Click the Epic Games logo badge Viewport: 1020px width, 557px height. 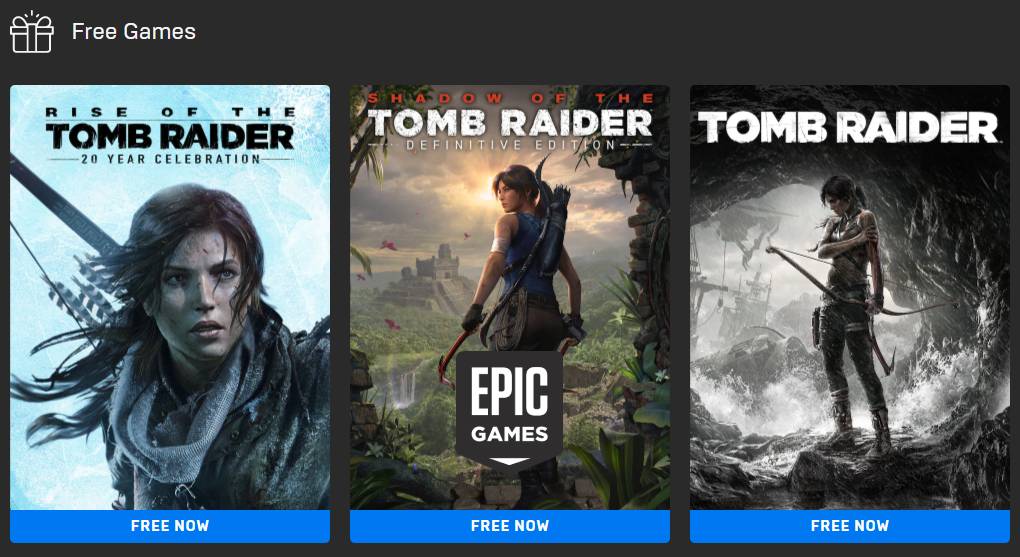(509, 411)
